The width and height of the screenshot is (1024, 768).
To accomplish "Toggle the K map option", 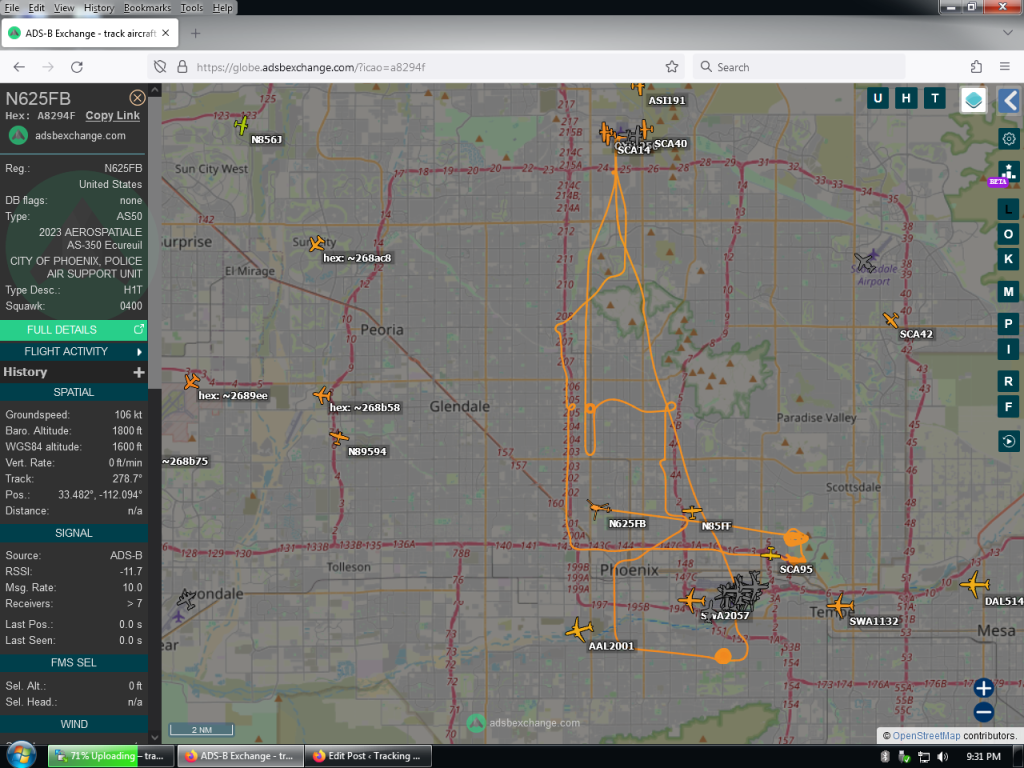I will pos(1008,259).
